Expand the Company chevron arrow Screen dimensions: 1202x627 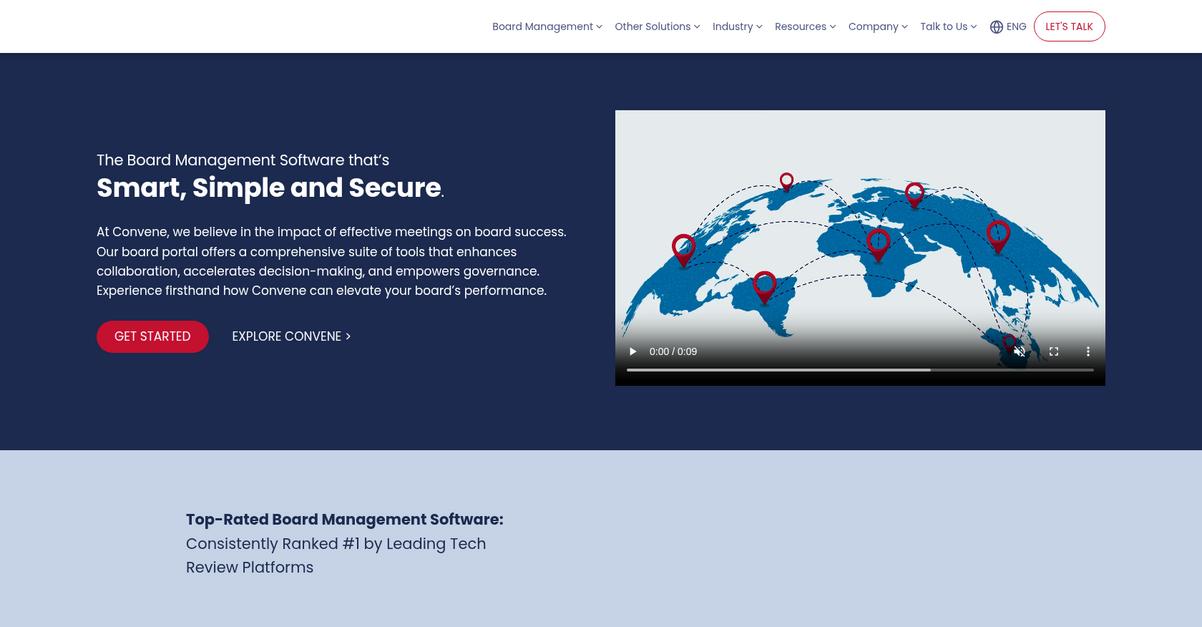(904, 27)
